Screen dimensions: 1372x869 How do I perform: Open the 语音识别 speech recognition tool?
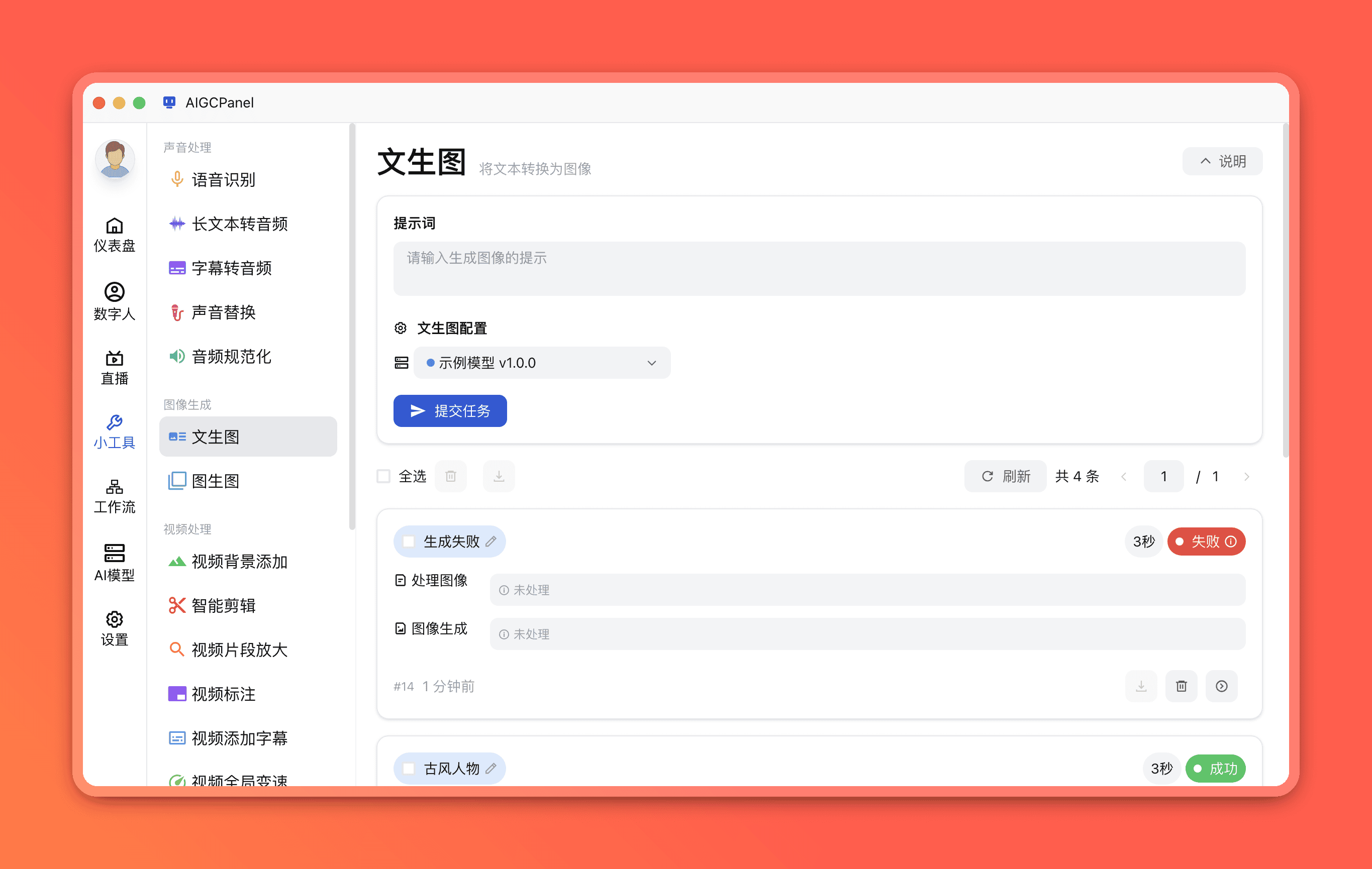(248, 179)
